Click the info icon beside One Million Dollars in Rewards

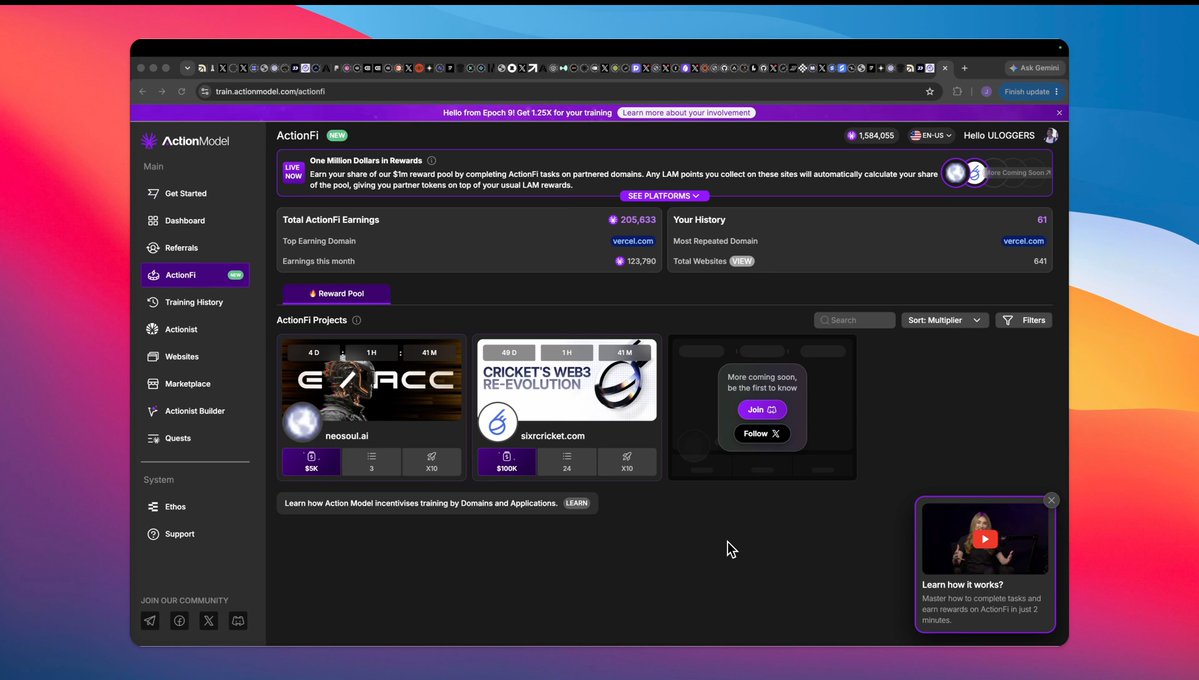click(x=431, y=161)
